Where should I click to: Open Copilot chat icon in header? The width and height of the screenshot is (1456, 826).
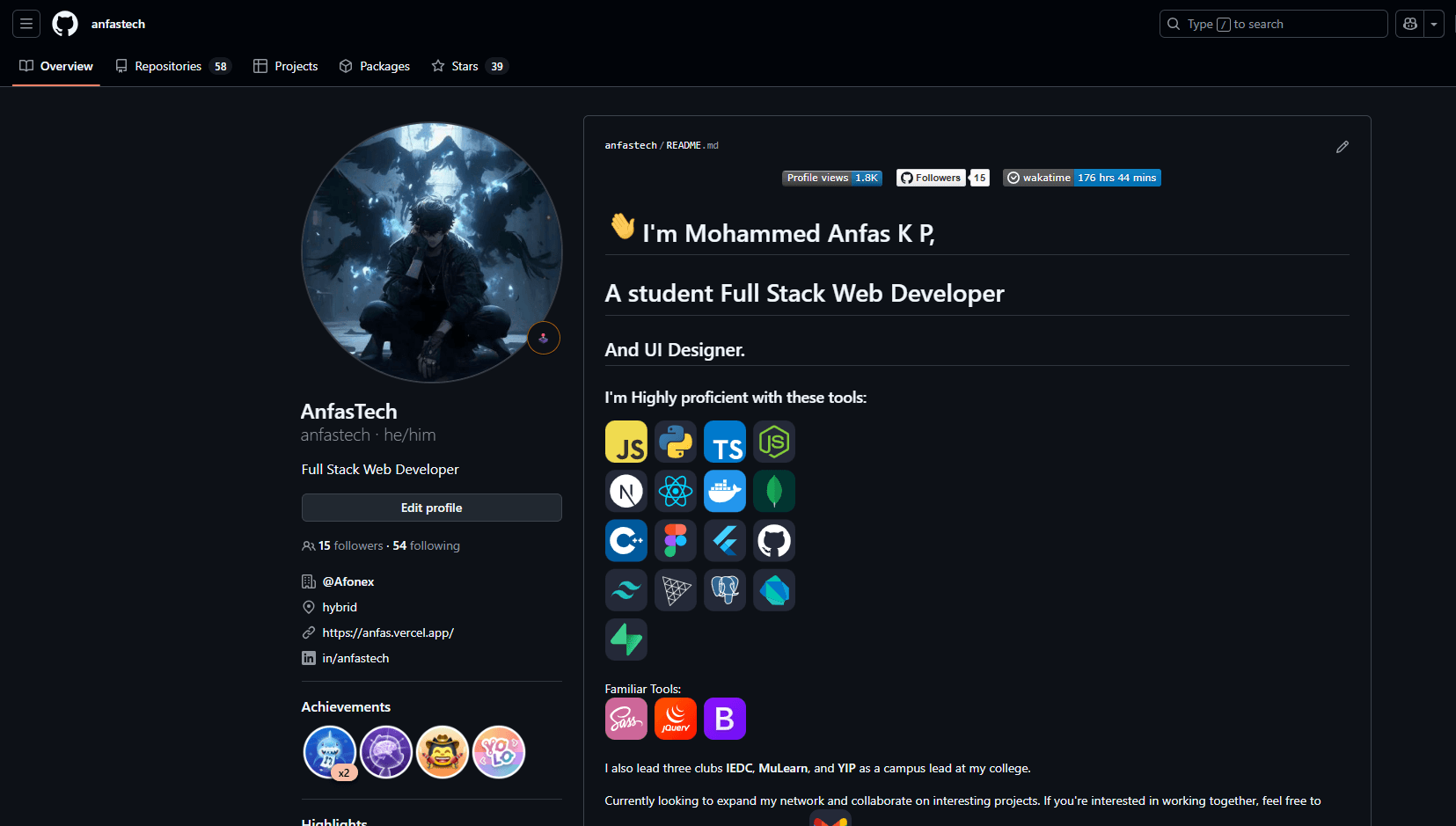(x=1410, y=24)
